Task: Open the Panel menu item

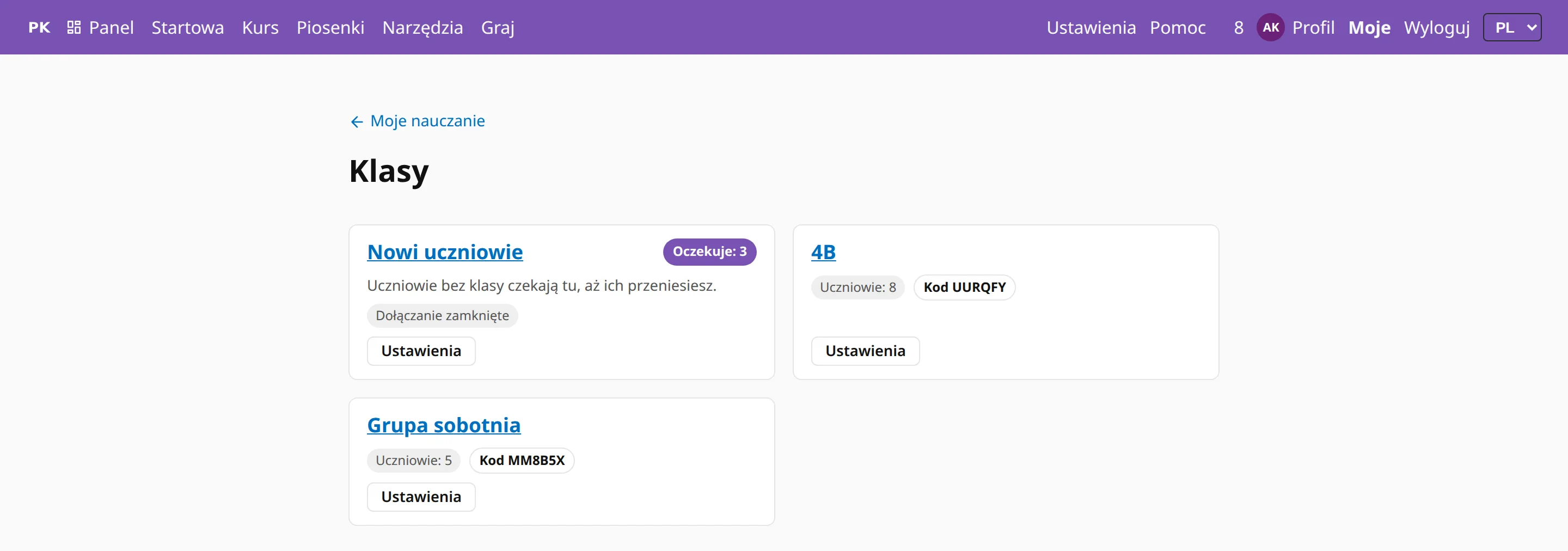Action: click(x=111, y=27)
